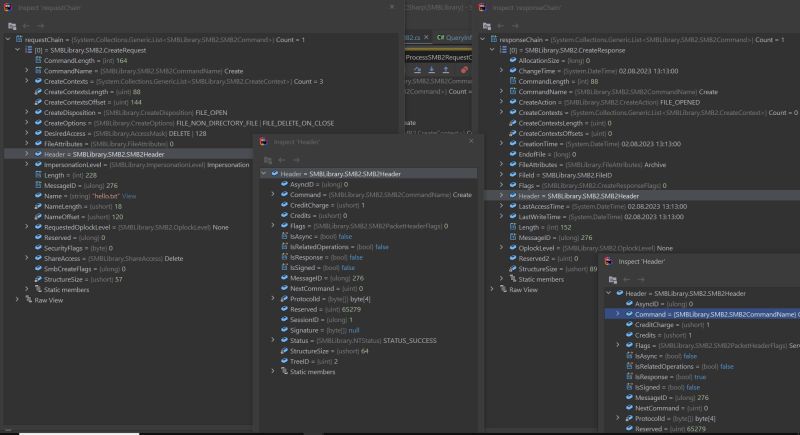800x435 pixels.
Task: Collapse the [0] CreateRequest node
Action: click(x=17, y=50)
